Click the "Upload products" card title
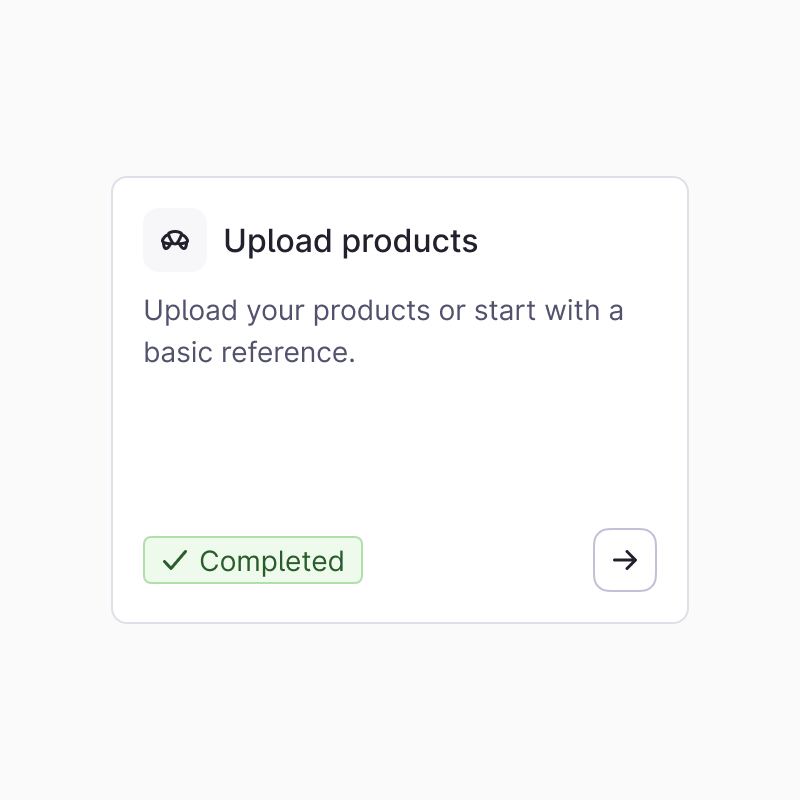 click(x=350, y=241)
